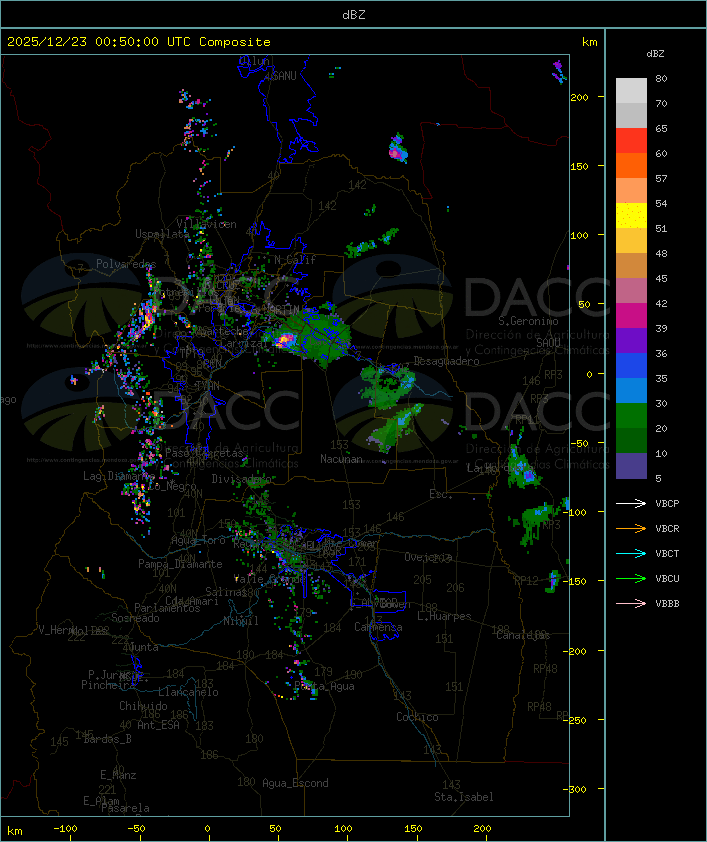Pick the mauve 42–45 dBZ swatch
Image resolution: width=707 pixels, height=842 pixels.
click(x=631, y=291)
